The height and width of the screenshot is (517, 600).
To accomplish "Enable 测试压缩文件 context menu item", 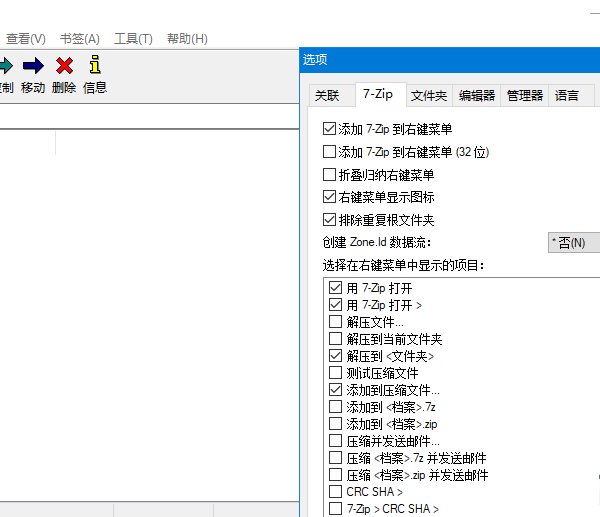I will (335, 373).
